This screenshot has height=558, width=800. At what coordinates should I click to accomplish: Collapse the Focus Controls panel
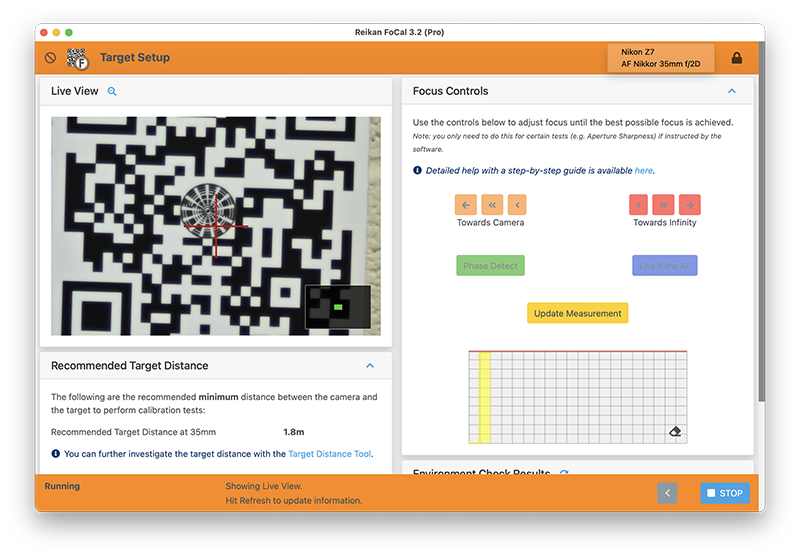(x=732, y=91)
